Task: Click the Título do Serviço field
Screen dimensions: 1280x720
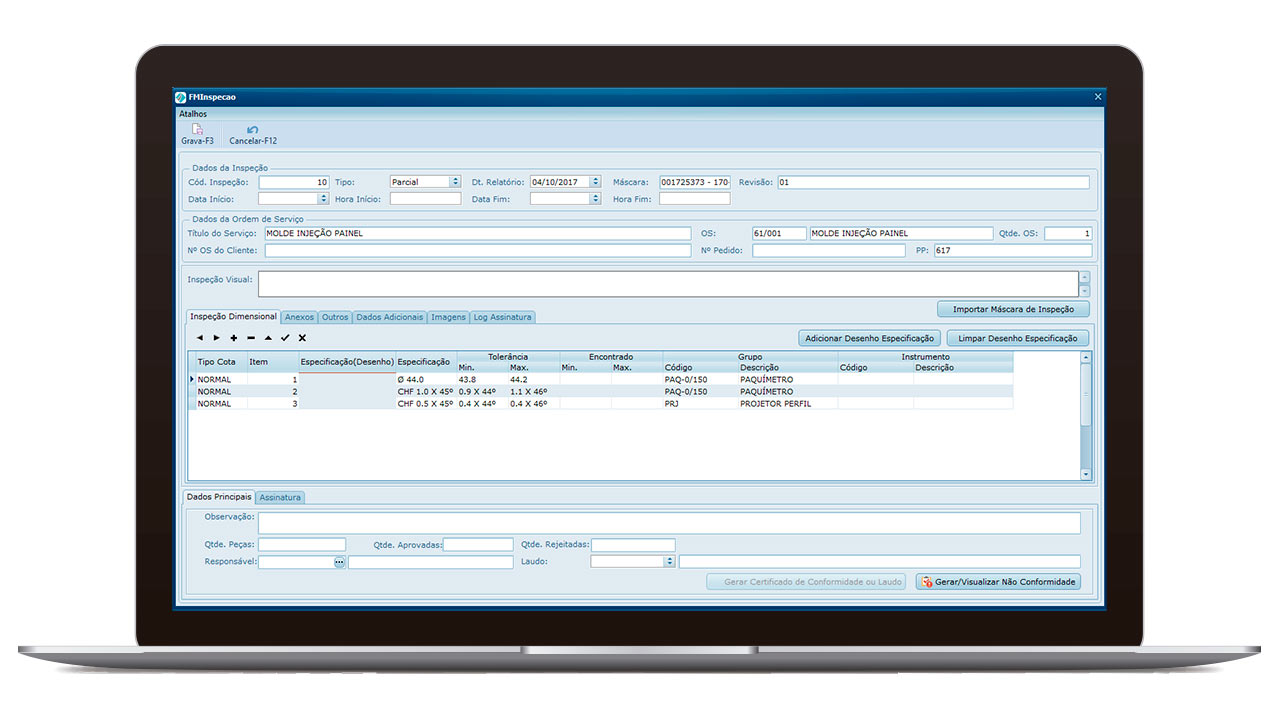Action: coord(477,233)
